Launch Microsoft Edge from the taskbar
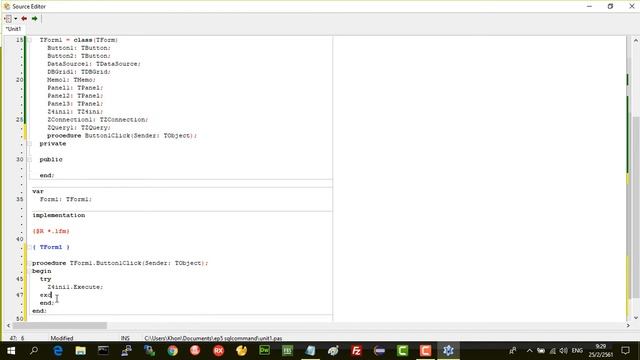 coord(58,351)
